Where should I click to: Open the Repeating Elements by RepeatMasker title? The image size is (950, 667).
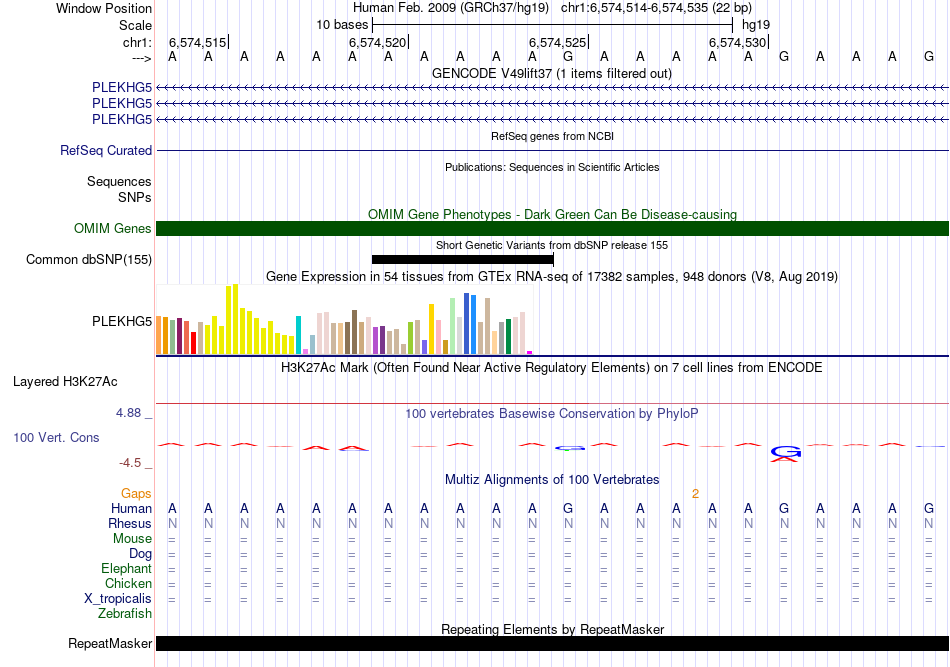552,629
